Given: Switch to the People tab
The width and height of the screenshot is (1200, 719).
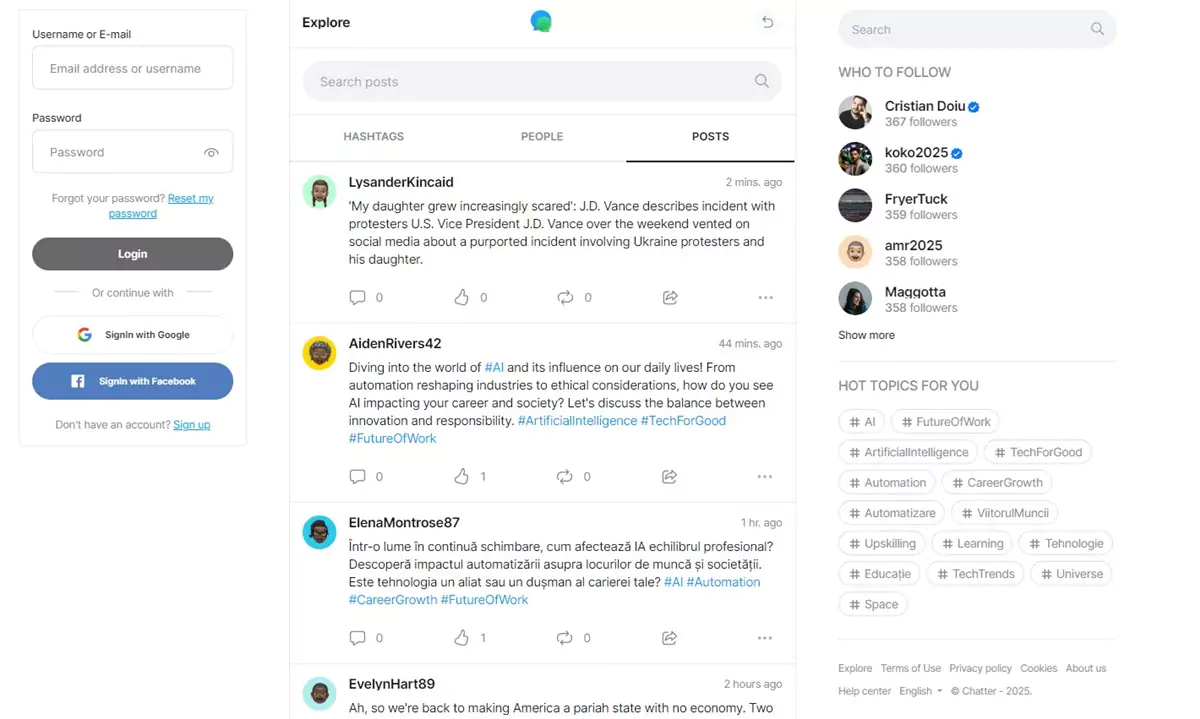Looking at the screenshot, I should (x=542, y=136).
